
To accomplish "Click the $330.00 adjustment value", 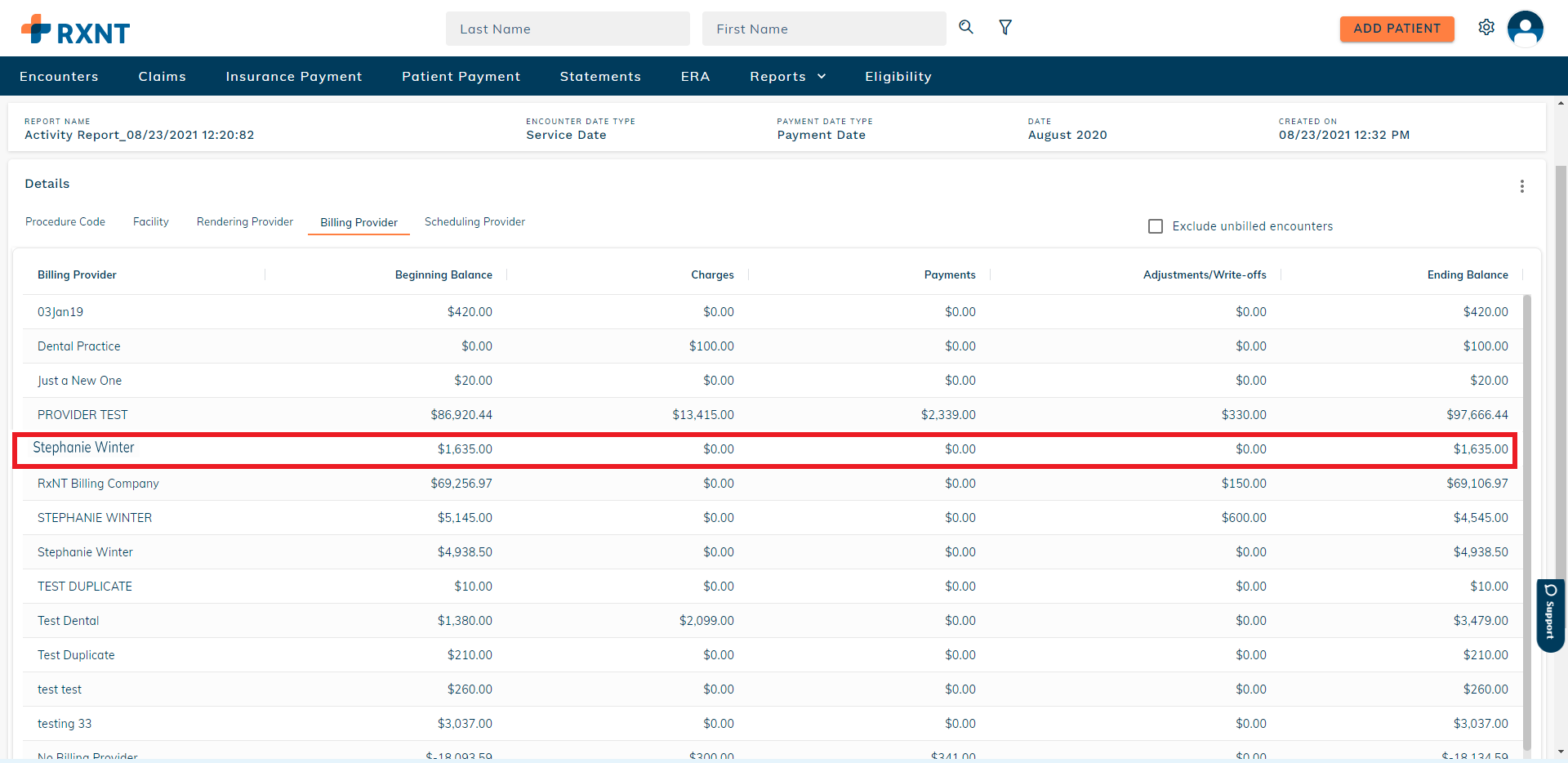I will pos(1244,415).
